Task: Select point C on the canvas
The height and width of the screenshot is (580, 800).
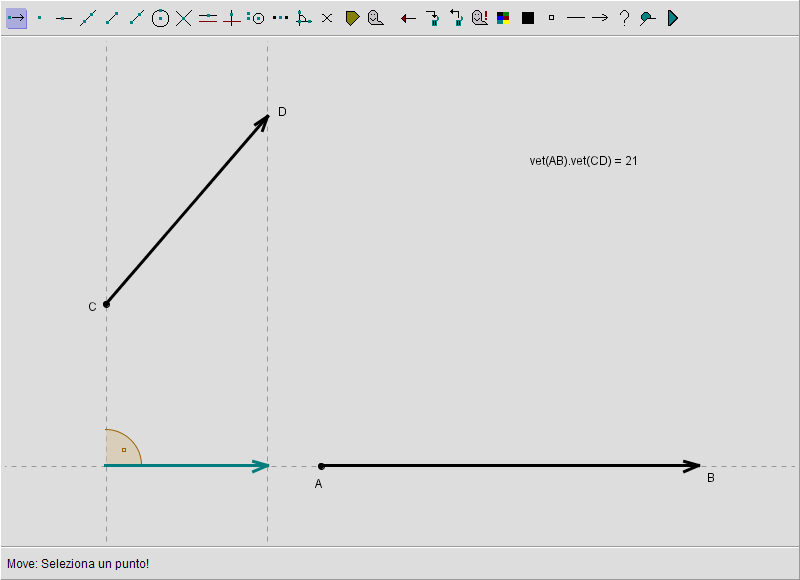Action: pos(106,305)
